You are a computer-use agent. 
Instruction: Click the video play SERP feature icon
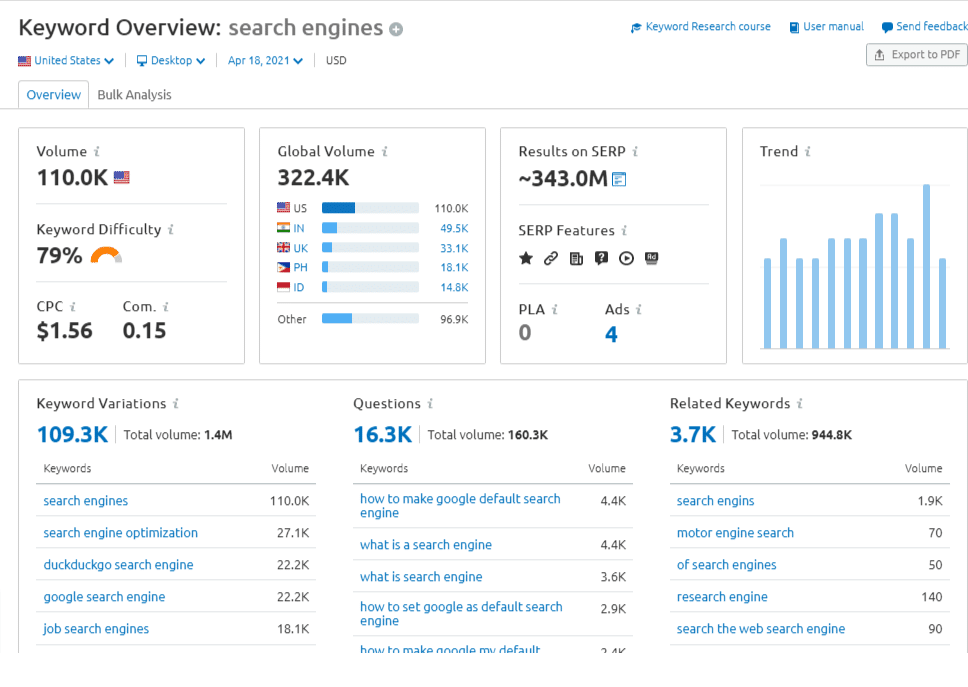click(x=626, y=258)
